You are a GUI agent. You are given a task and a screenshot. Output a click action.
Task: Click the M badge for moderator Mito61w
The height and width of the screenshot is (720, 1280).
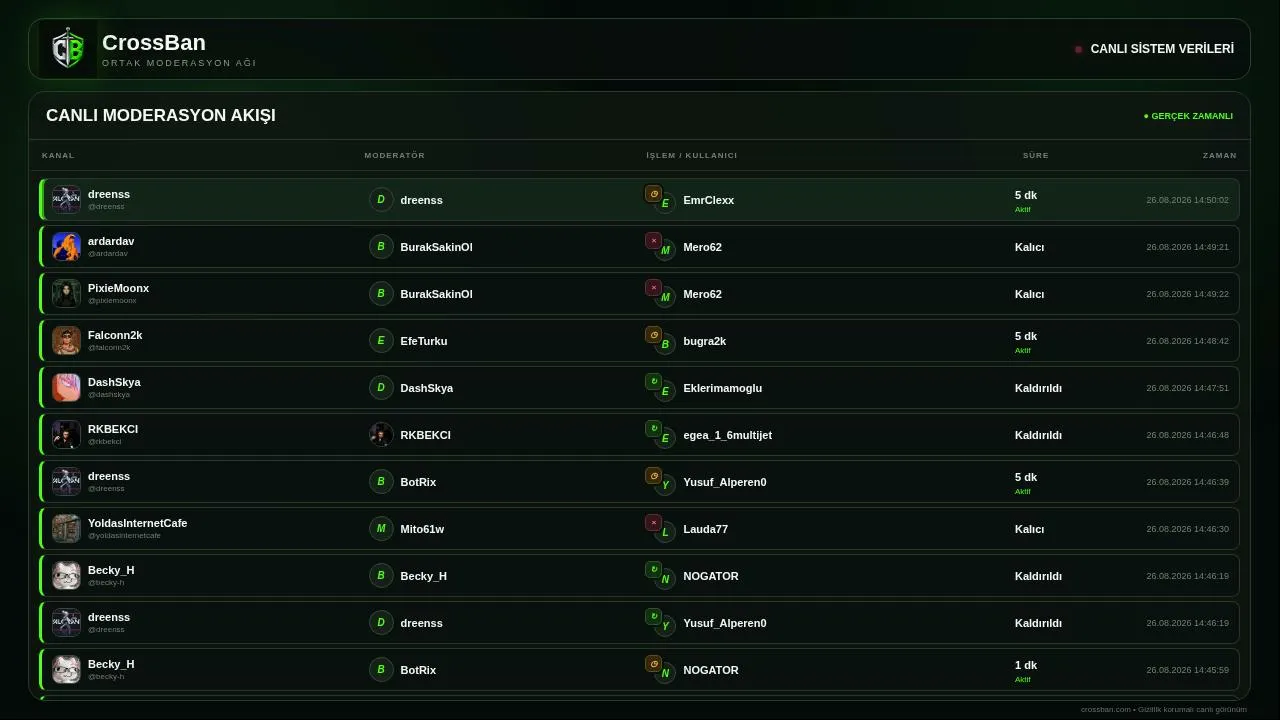click(x=381, y=528)
